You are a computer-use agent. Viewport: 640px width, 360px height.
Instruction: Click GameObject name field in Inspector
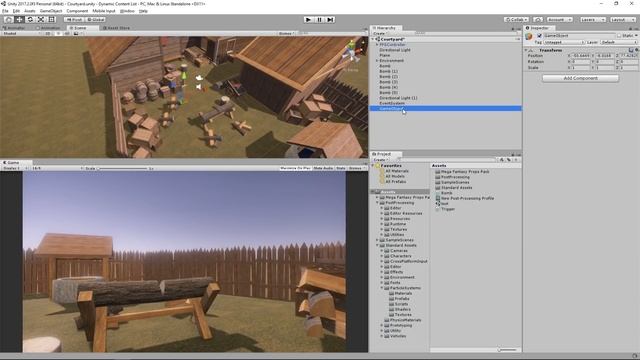[579, 36]
